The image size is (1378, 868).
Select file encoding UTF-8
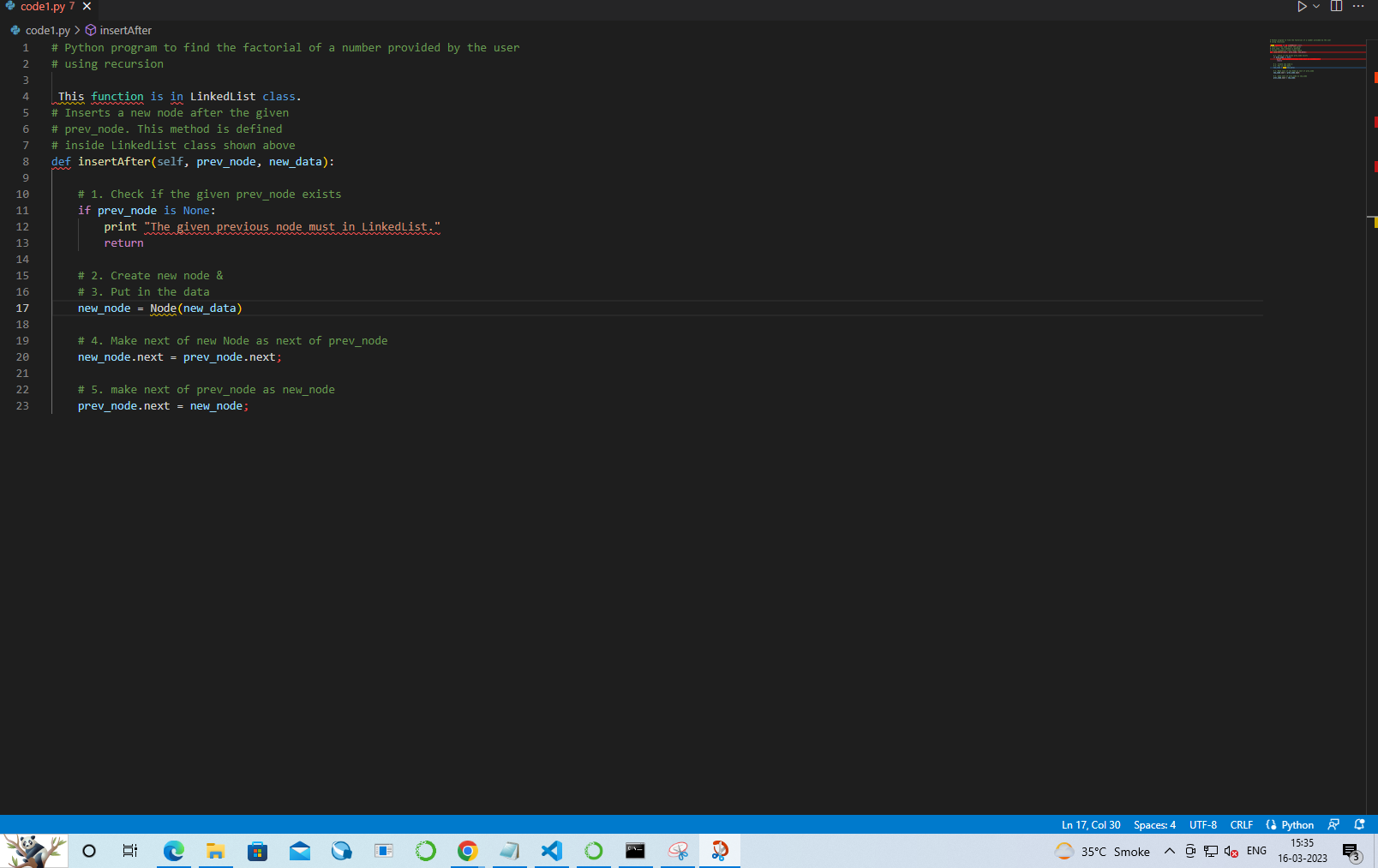[1203, 825]
